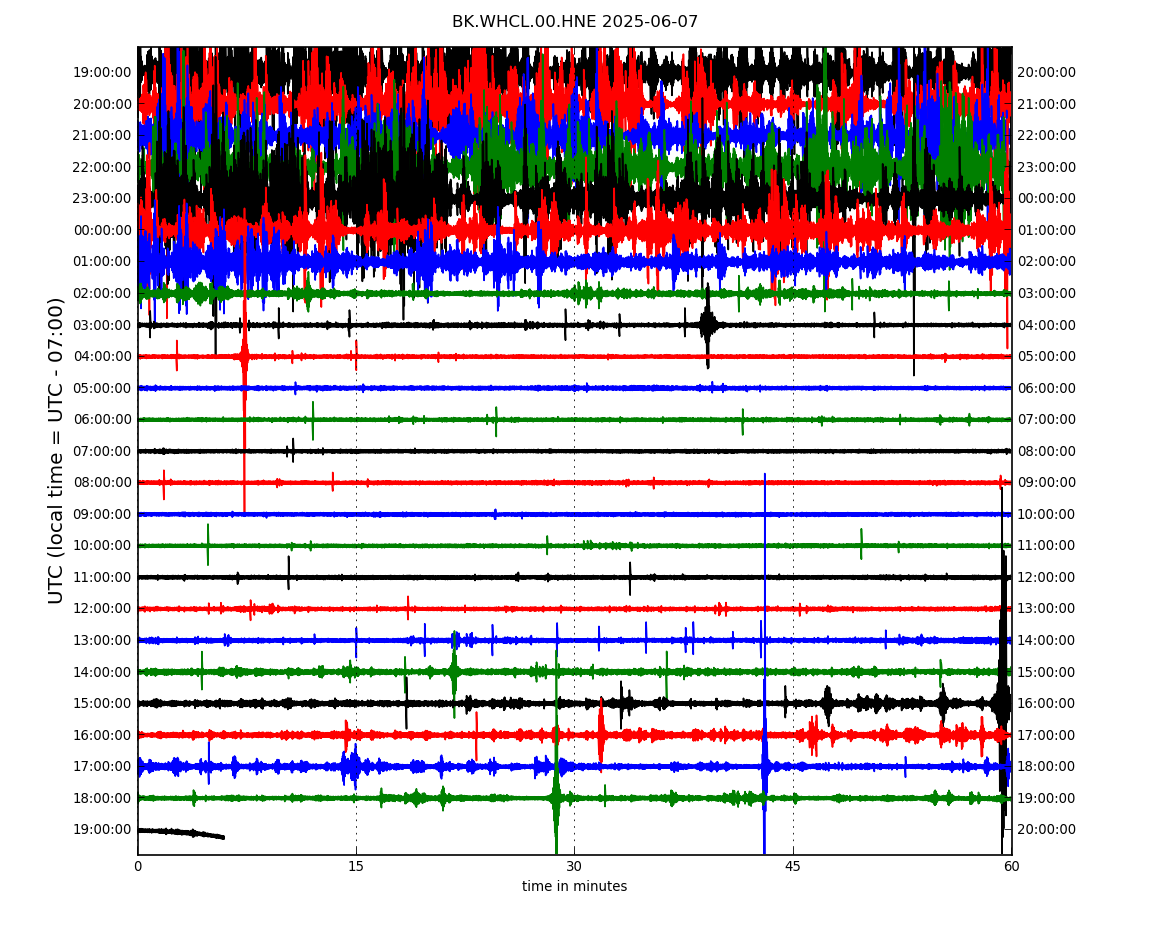1150x950 pixels.
Task: Click left-axis UTC label 12:00:00
Action: pyautogui.click(x=102, y=609)
